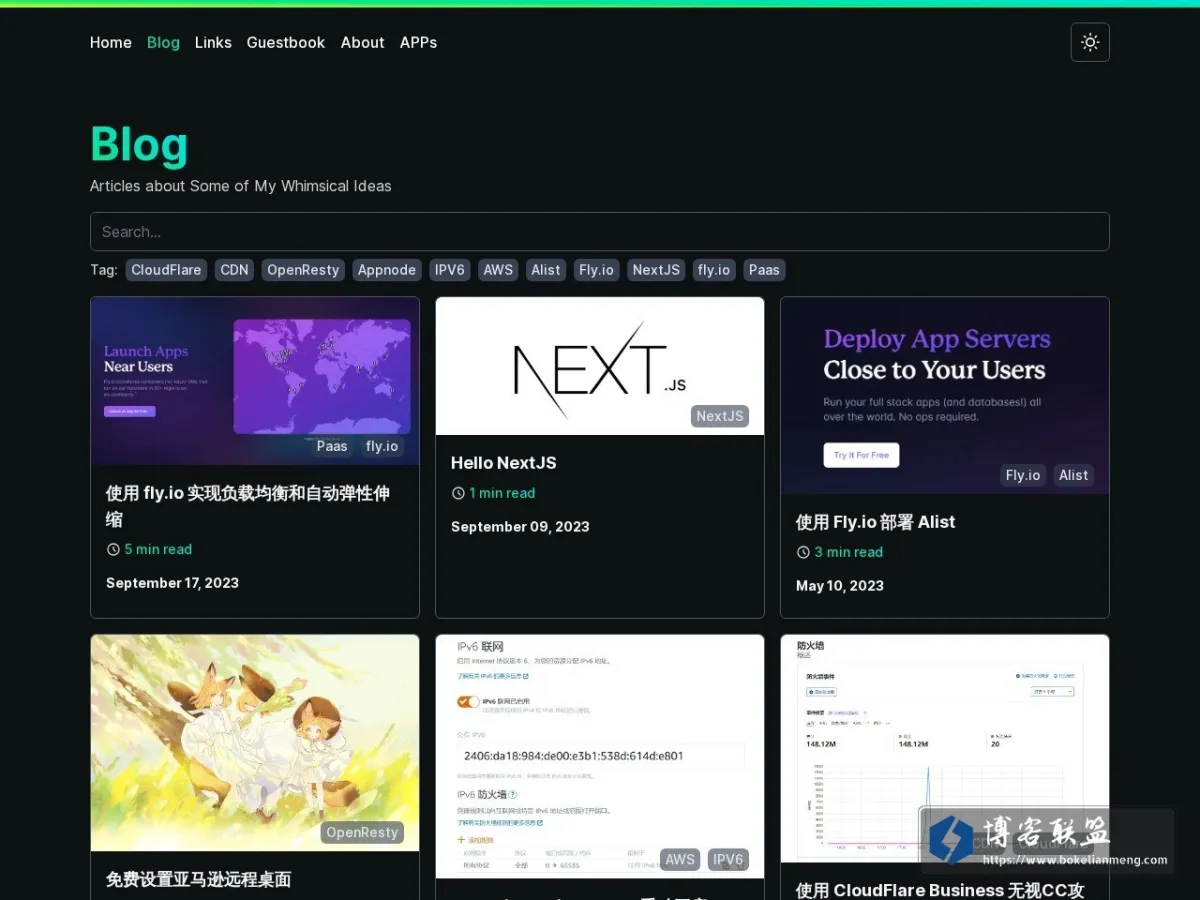Click subtitle Articles about Some of My Whimsical Ideas
This screenshot has height=900, width=1200.
point(241,186)
